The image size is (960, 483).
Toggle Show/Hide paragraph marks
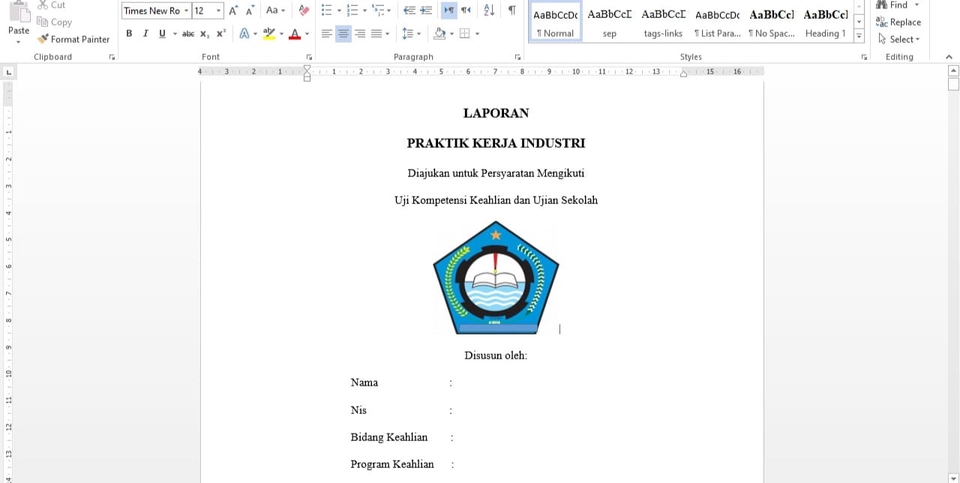click(x=512, y=10)
